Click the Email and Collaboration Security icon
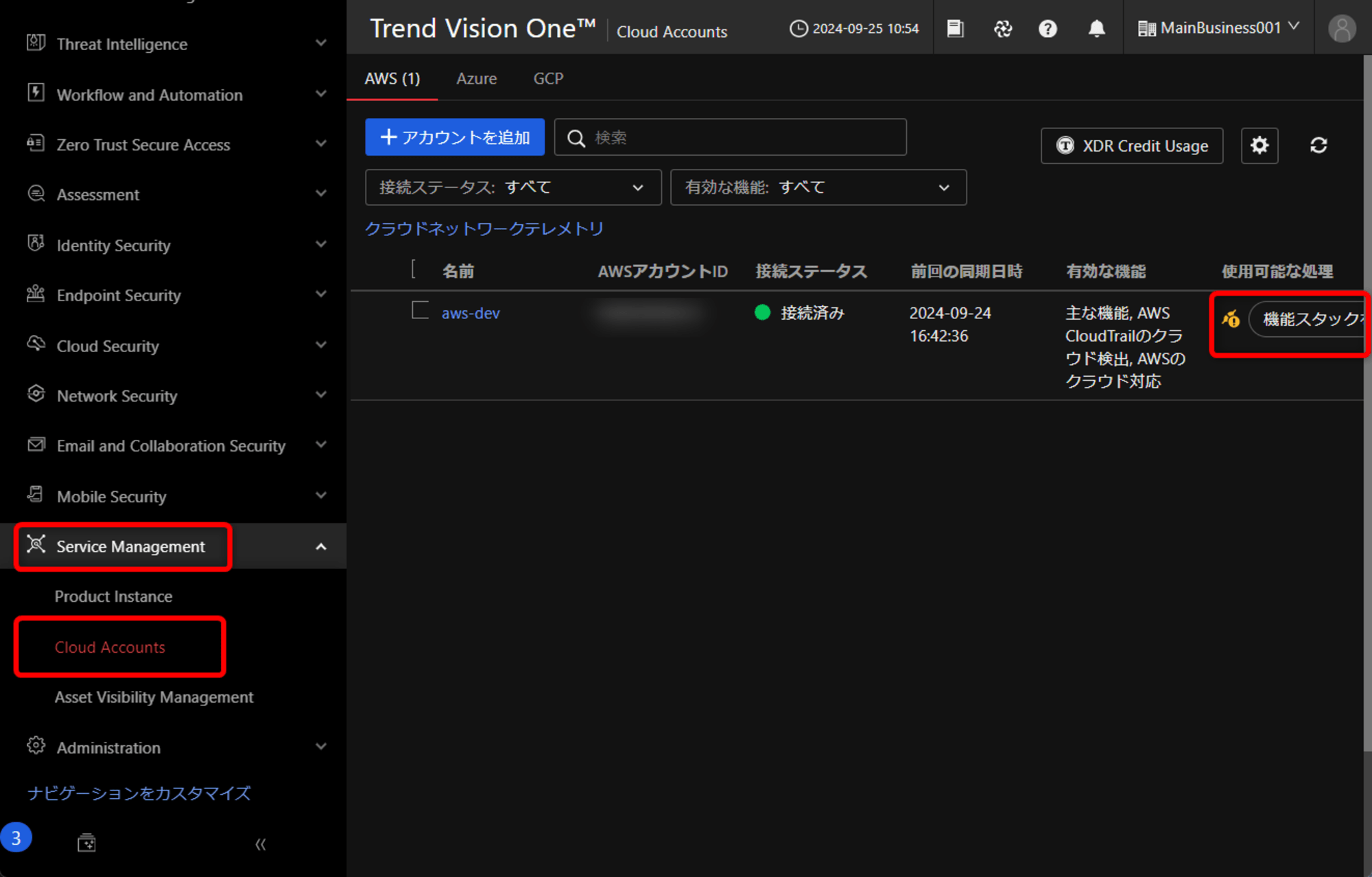This screenshot has height=877, width=1372. (x=36, y=445)
